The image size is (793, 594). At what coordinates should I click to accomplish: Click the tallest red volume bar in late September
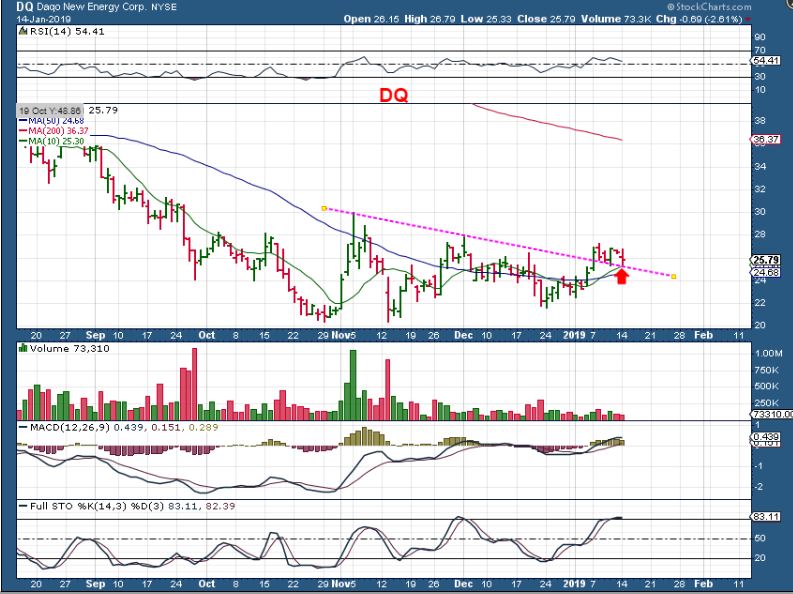point(195,384)
